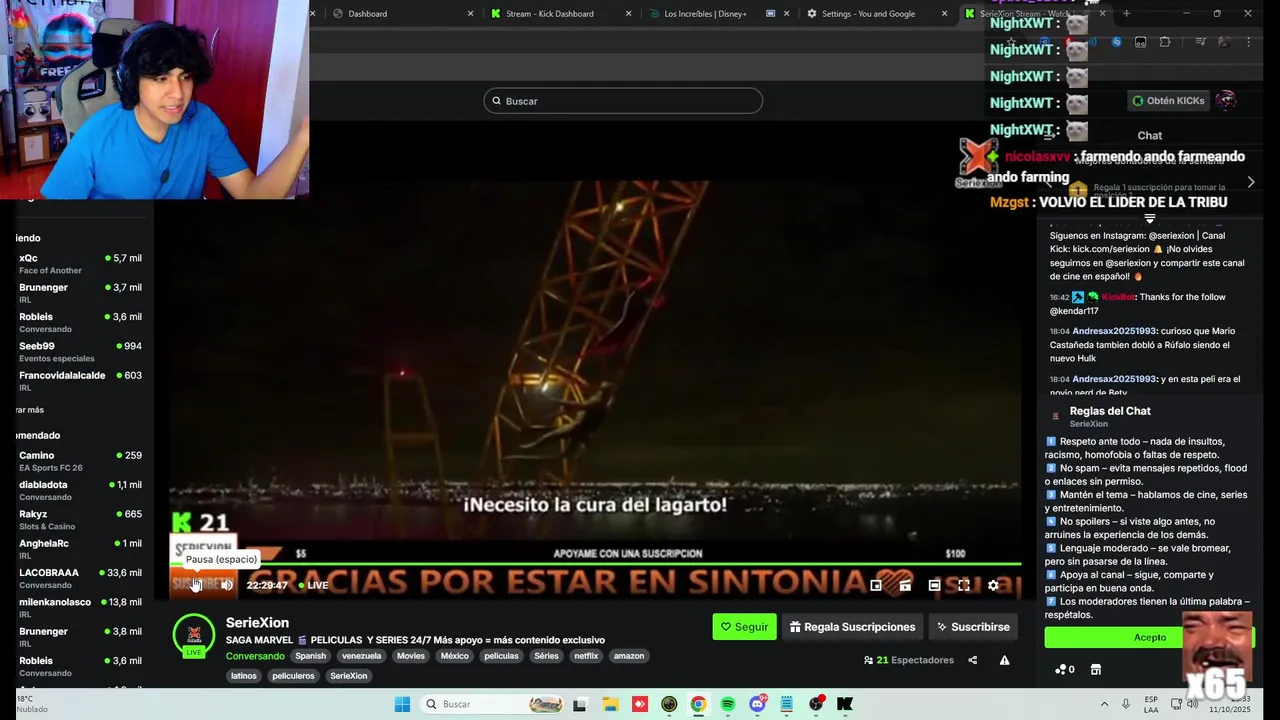Select the netflix tag
This screenshot has width=1280, height=720.
pyautogui.click(x=586, y=656)
